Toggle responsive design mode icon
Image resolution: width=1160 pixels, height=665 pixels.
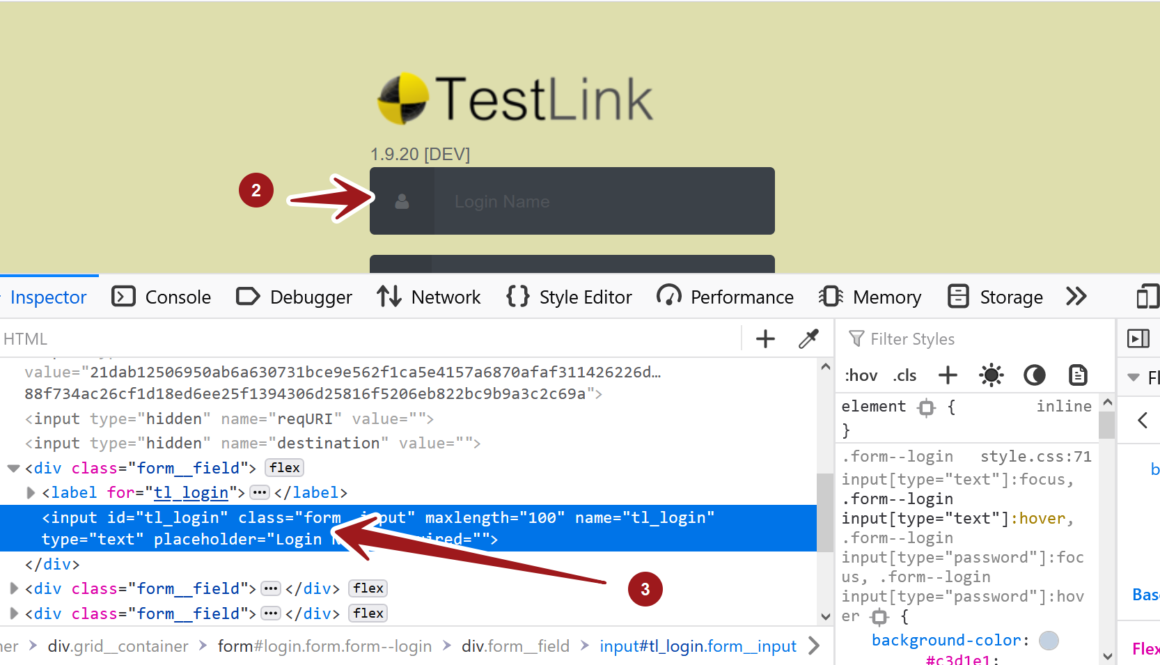click(1147, 297)
